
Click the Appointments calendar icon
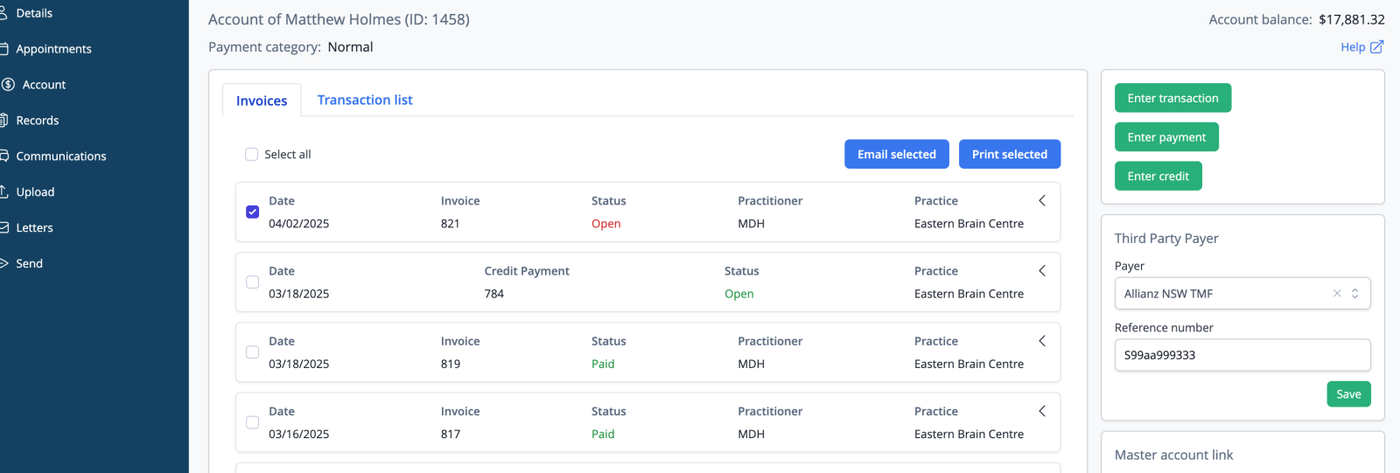(3, 49)
